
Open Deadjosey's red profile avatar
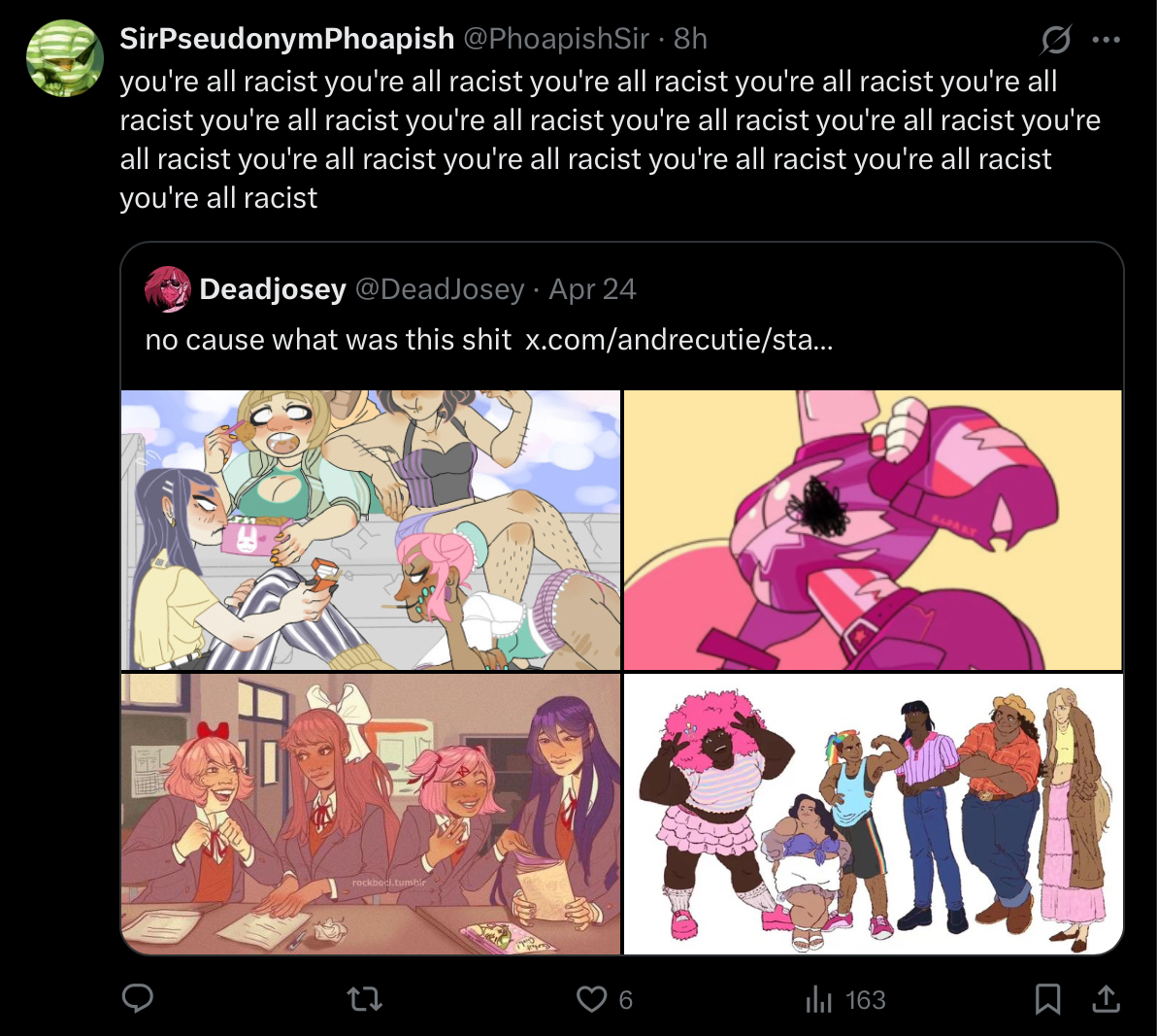168,288
